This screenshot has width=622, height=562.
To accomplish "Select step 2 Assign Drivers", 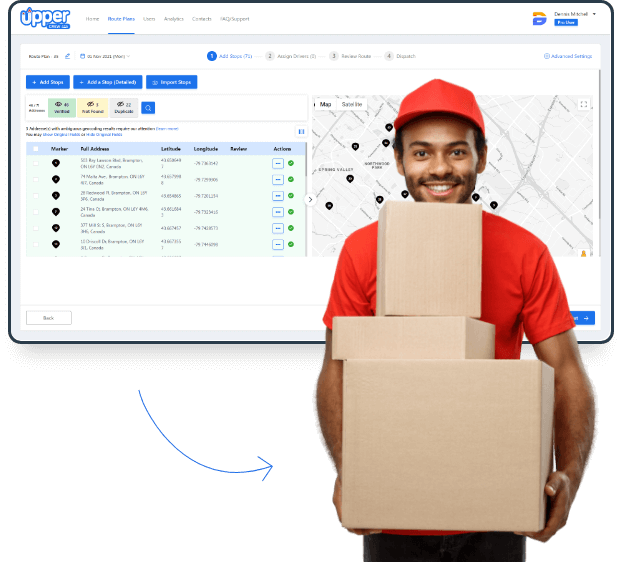I will click(x=291, y=56).
